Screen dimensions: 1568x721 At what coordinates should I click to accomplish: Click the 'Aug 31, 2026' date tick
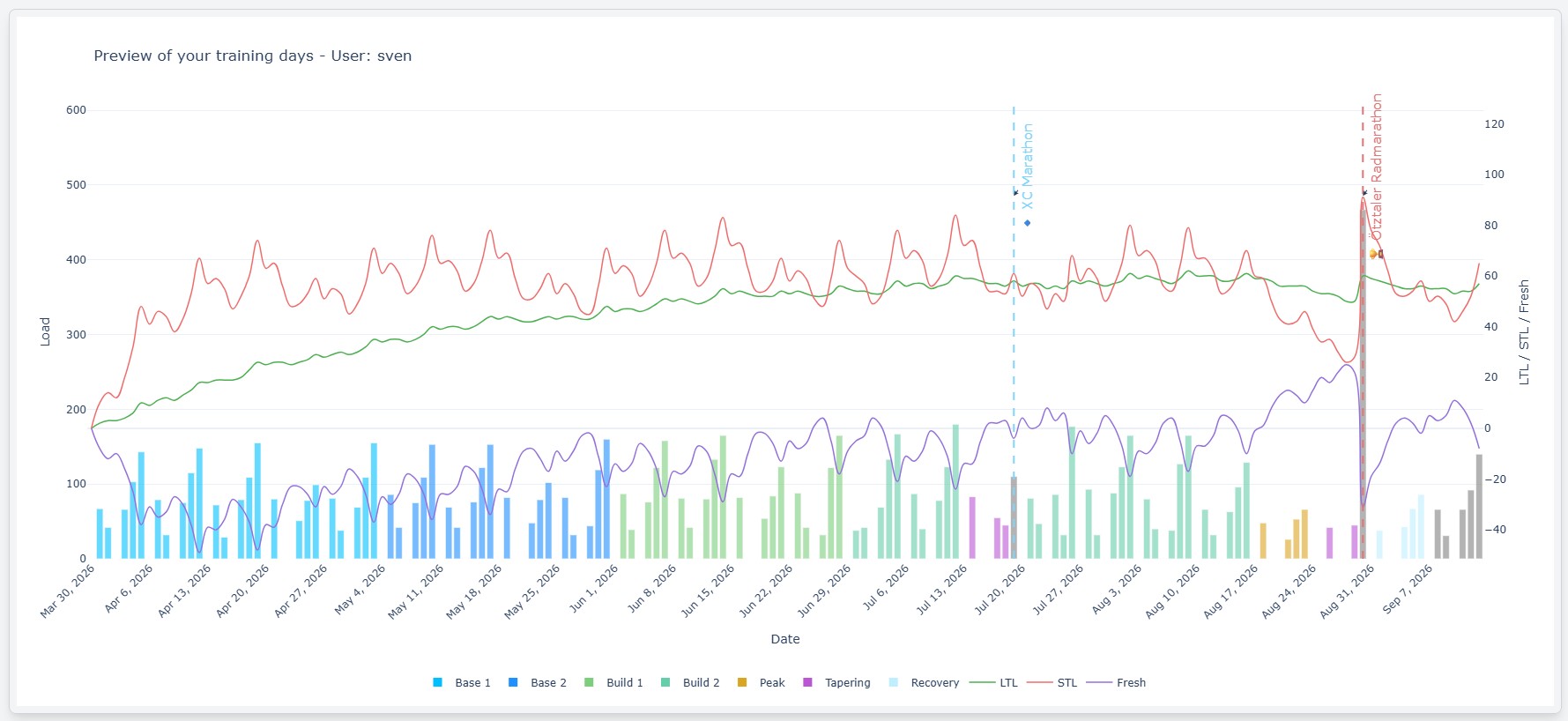pyautogui.click(x=1348, y=591)
